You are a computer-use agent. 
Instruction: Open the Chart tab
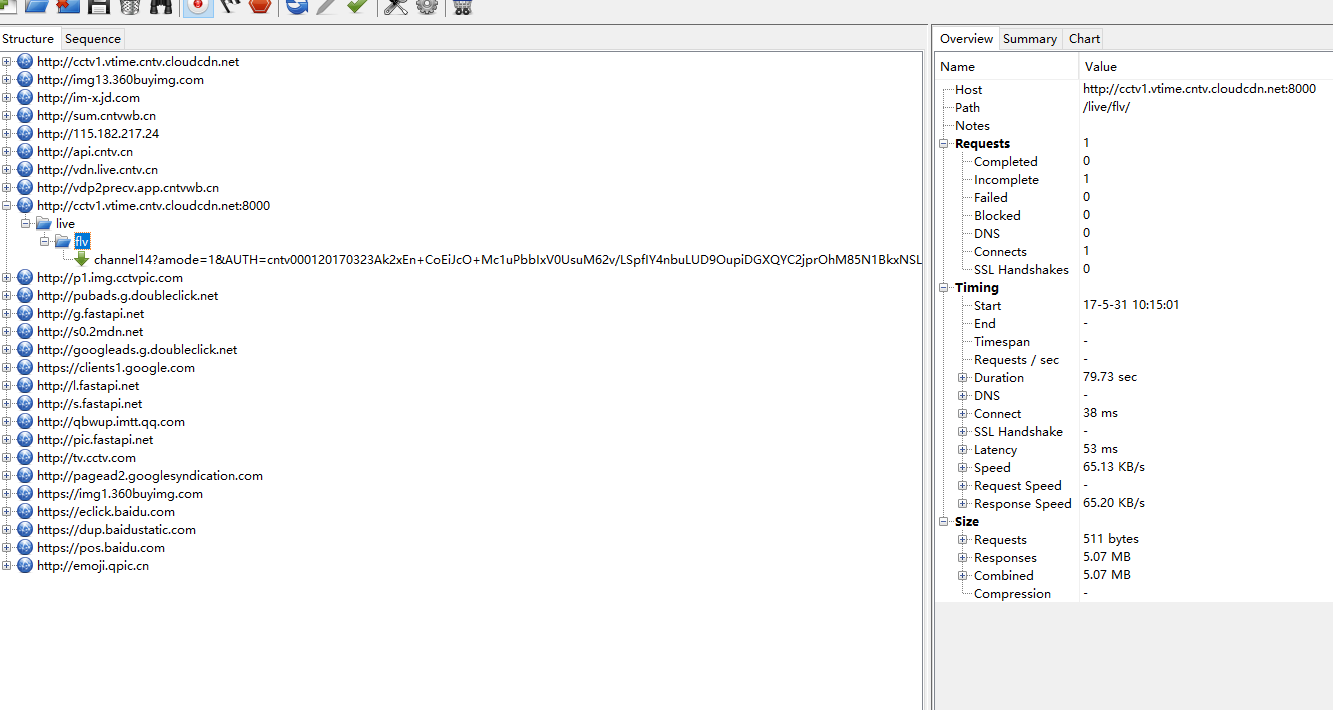pos(1084,39)
